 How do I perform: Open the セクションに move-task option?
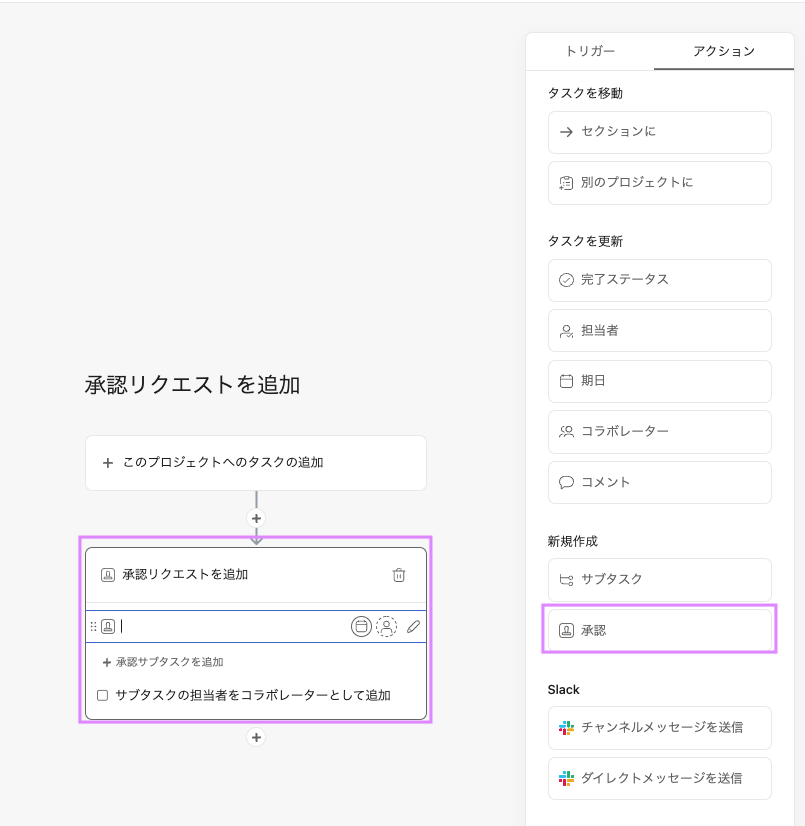[659, 133]
